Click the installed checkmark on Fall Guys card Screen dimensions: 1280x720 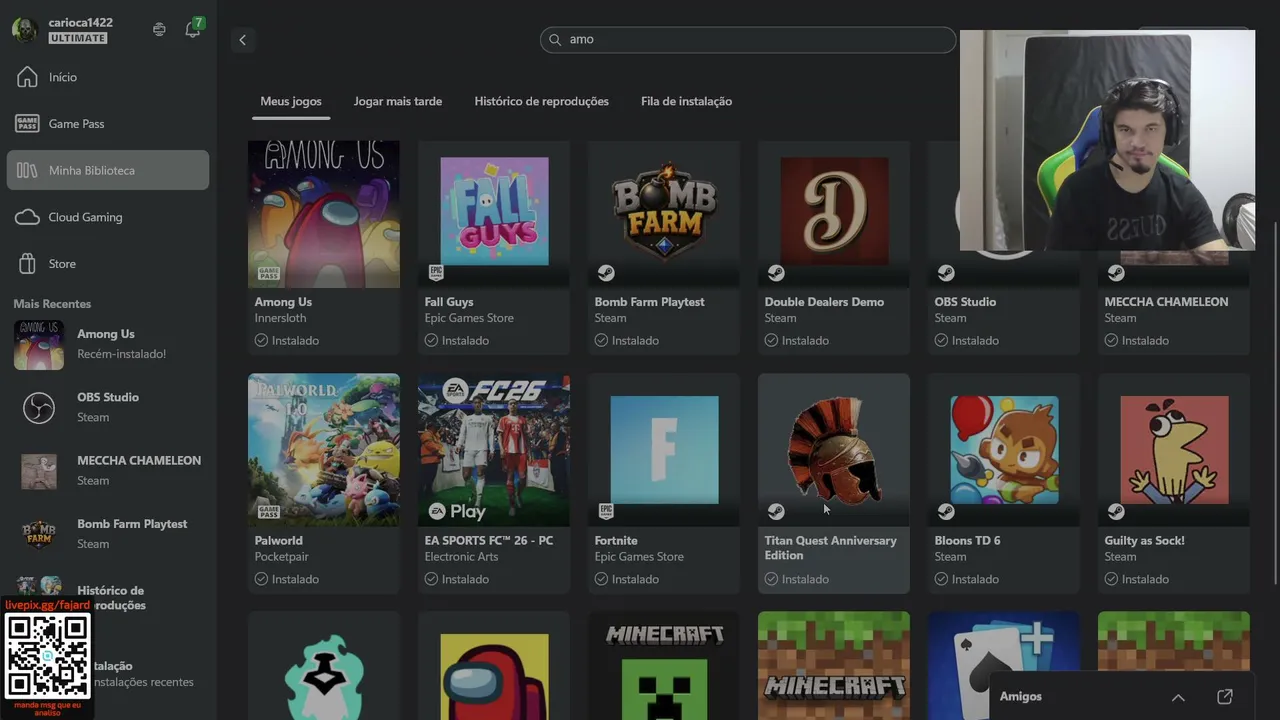coord(431,340)
